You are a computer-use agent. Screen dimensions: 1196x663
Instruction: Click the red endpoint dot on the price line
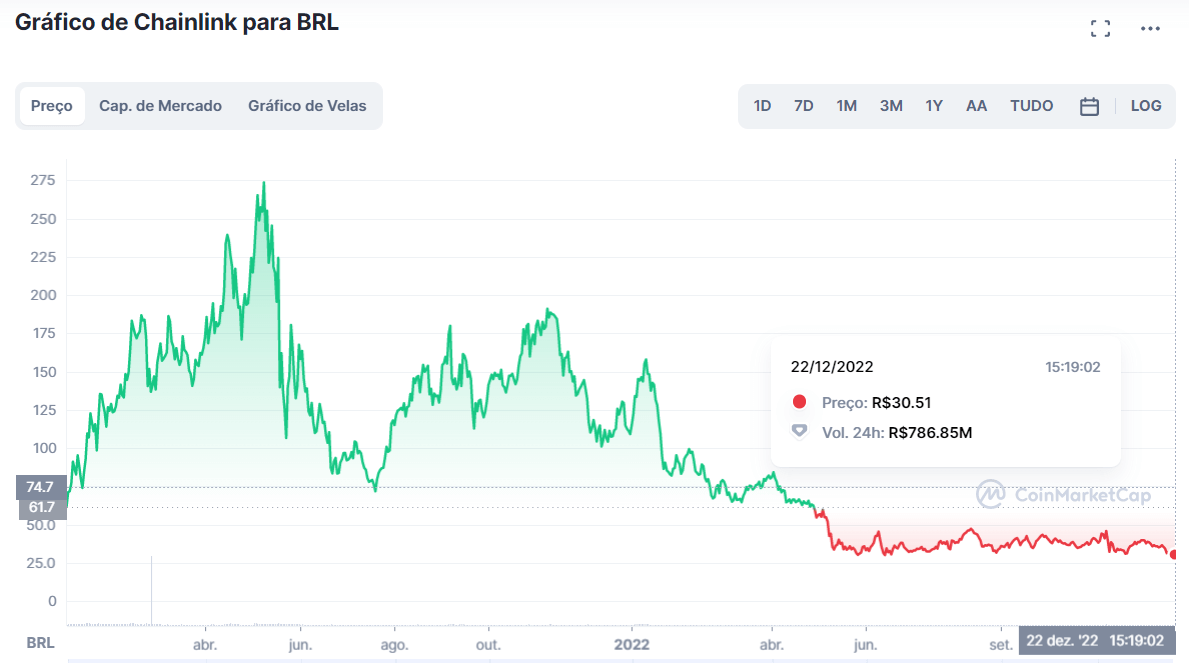pyautogui.click(x=1174, y=555)
